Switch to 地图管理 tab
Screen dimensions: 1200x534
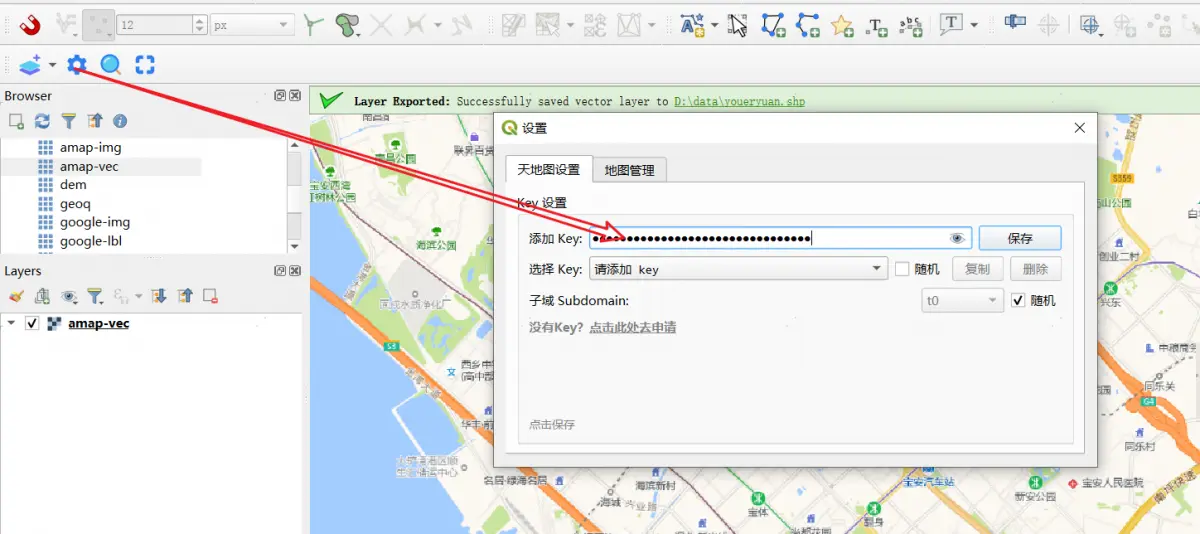pos(629,170)
